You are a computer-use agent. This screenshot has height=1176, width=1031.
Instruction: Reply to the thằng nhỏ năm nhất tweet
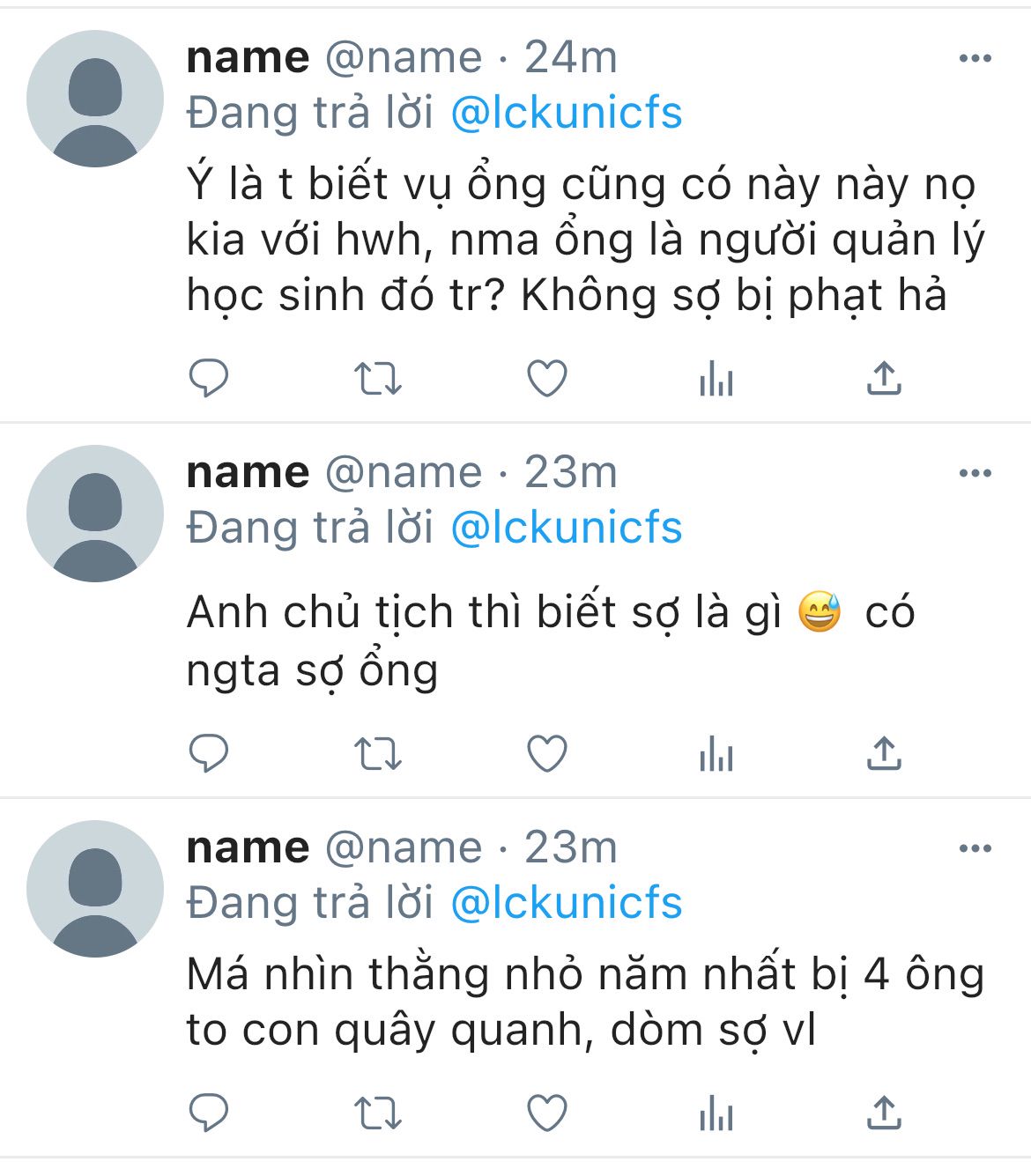coord(209,1113)
